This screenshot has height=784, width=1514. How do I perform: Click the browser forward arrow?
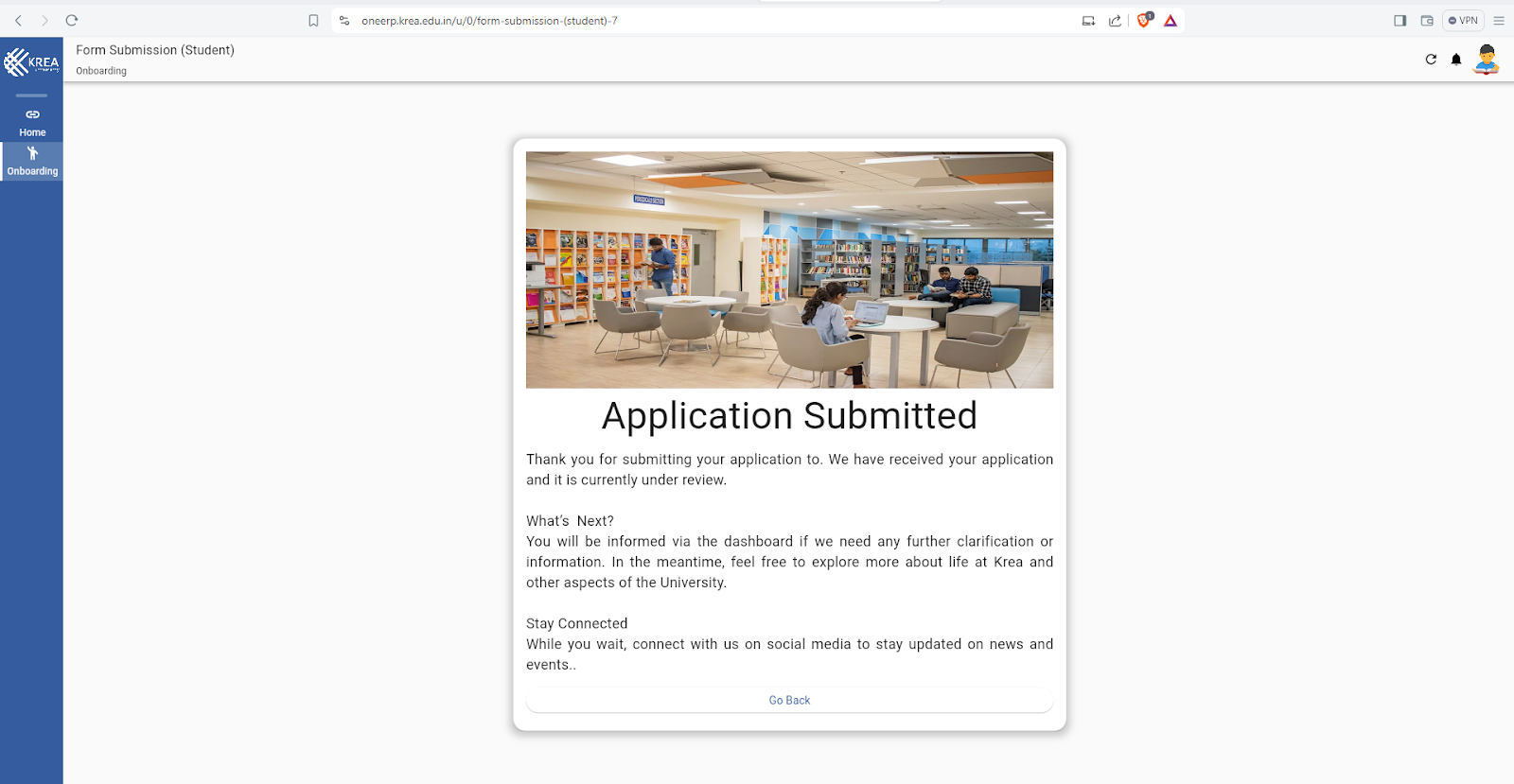(x=44, y=20)
